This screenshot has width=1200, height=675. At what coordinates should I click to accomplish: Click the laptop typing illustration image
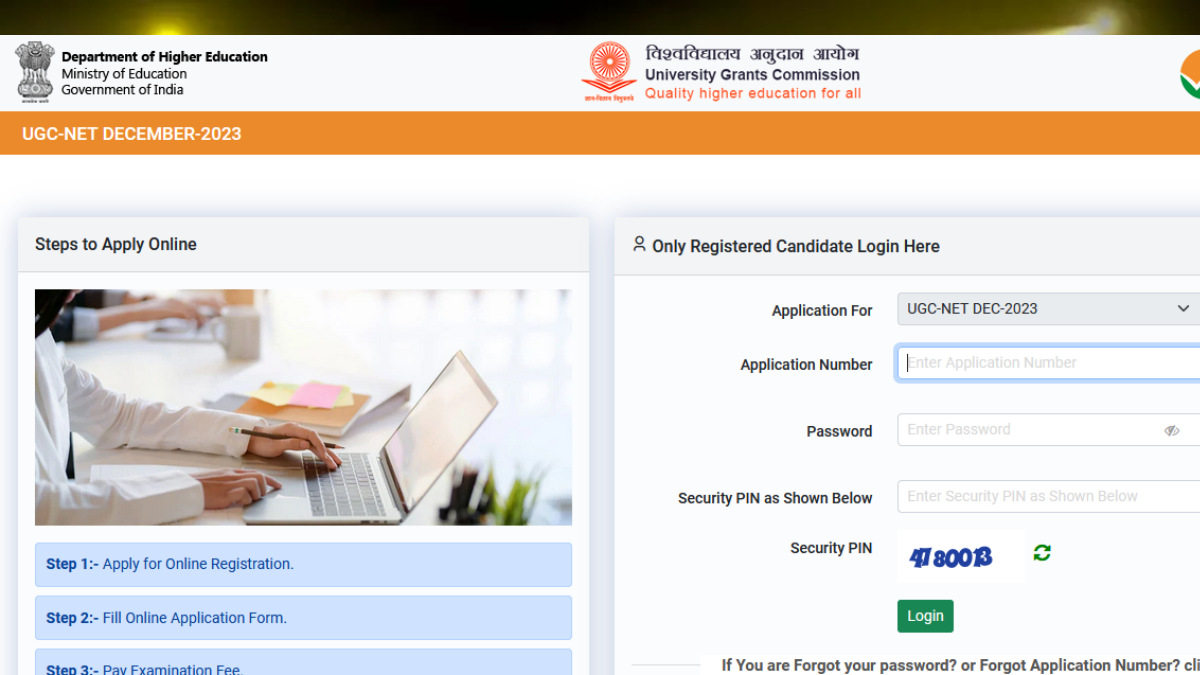coord(303,407)
